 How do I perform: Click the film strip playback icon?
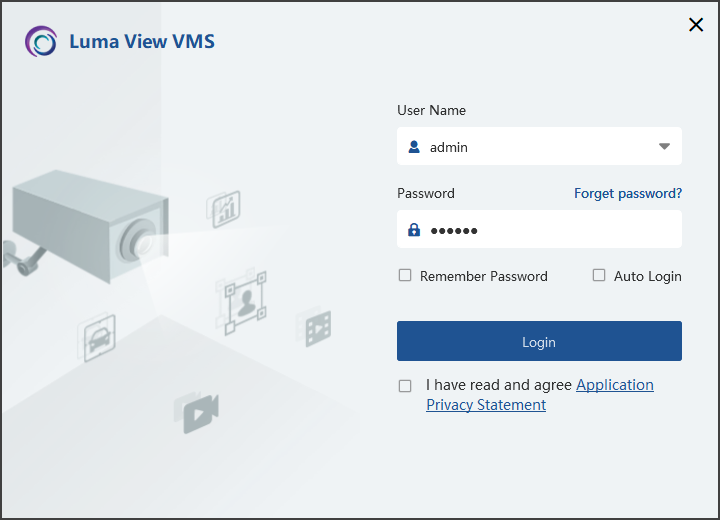pyautogui.click(x=314, y=327)
